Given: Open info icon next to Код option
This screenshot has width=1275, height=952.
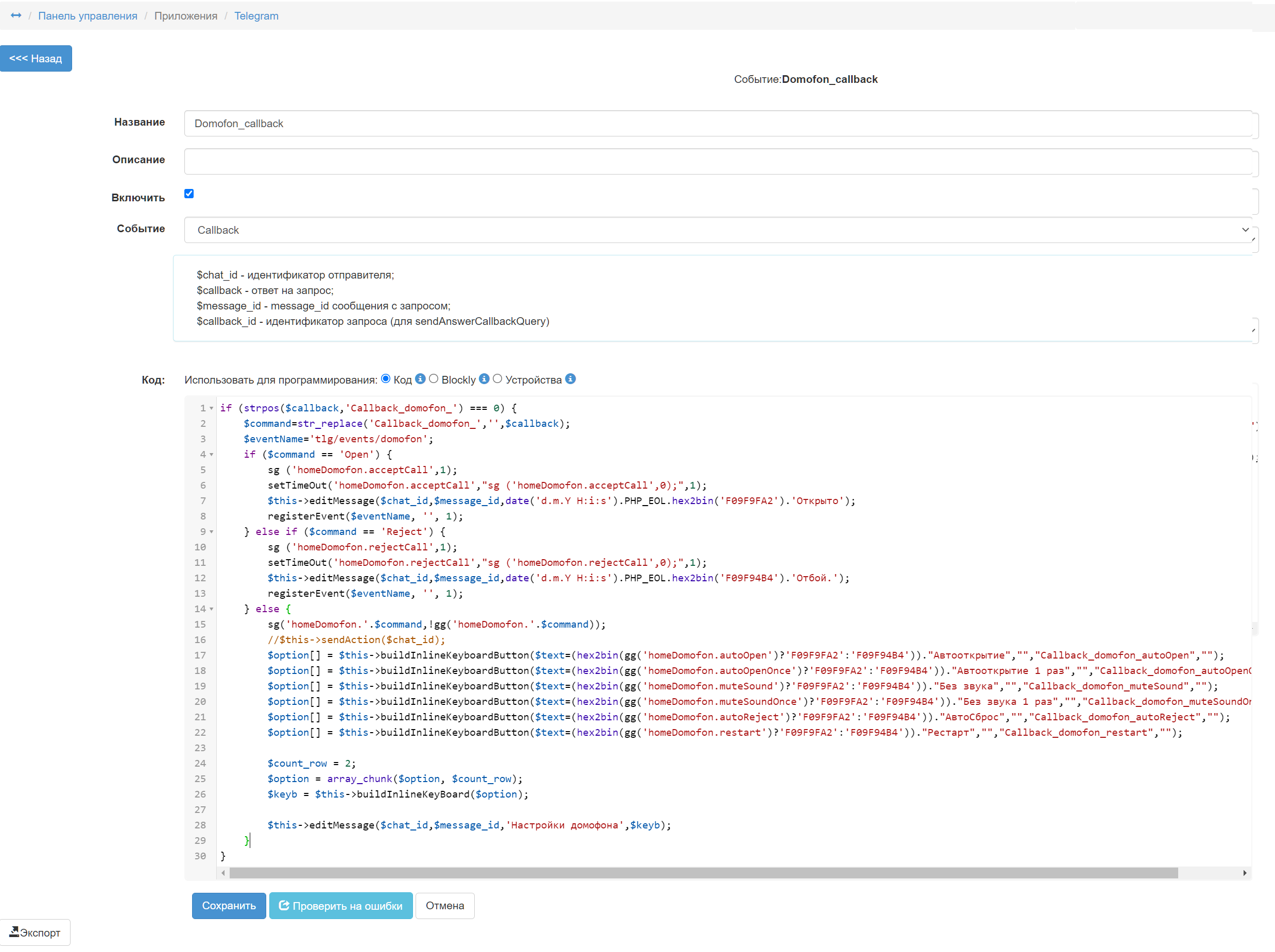Looking at the screenshot, I should coord(420,378).
